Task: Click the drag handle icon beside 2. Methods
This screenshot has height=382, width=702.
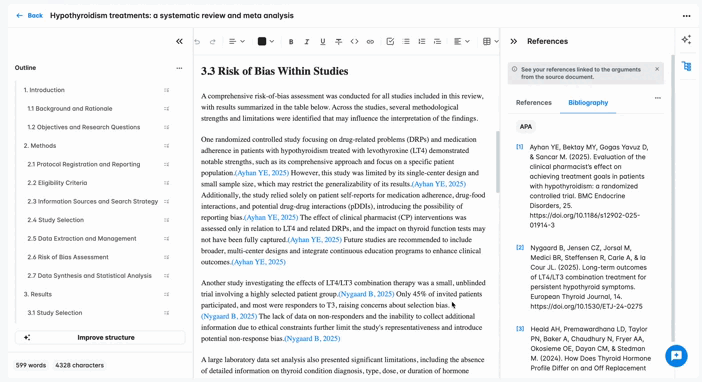Action: tap(167, 146)
